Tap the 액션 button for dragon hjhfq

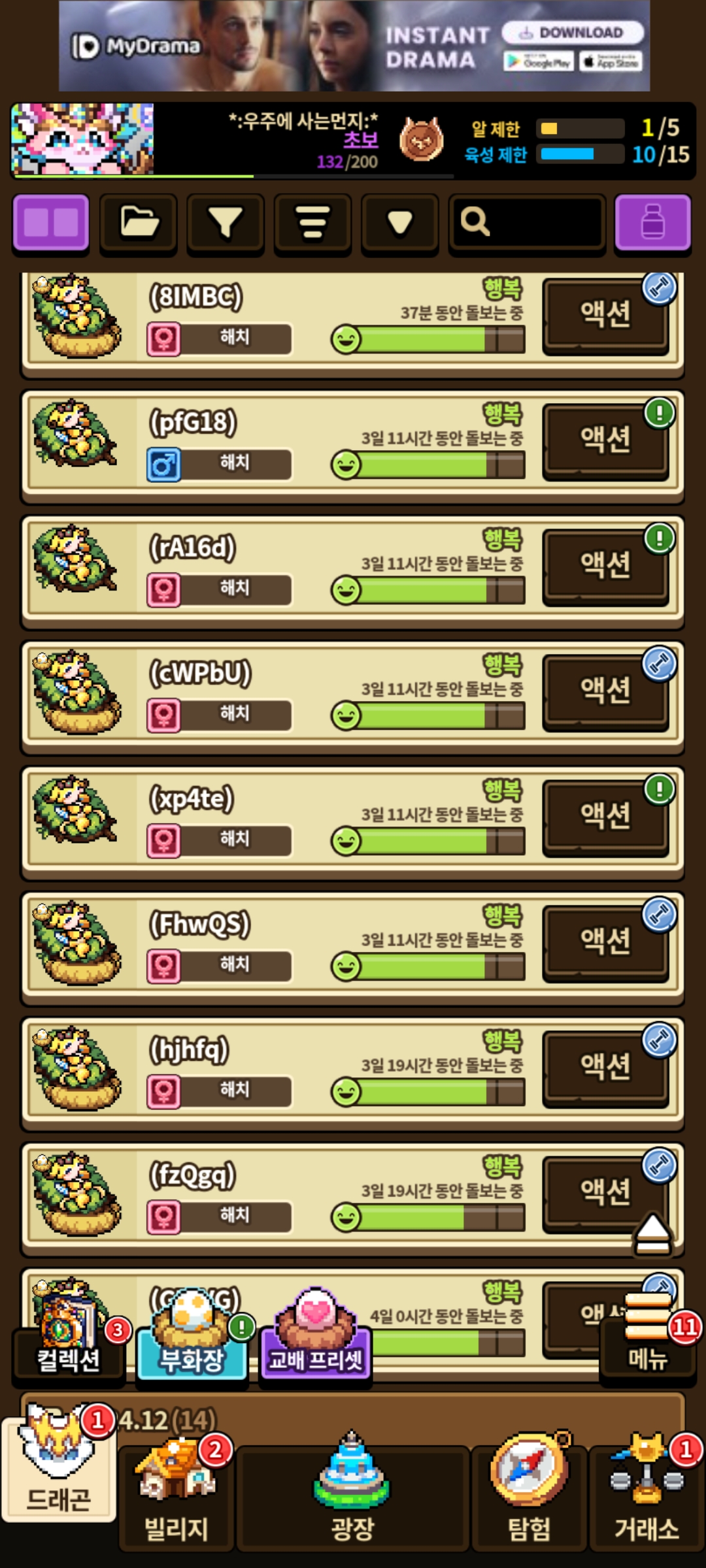point(605,1067)
